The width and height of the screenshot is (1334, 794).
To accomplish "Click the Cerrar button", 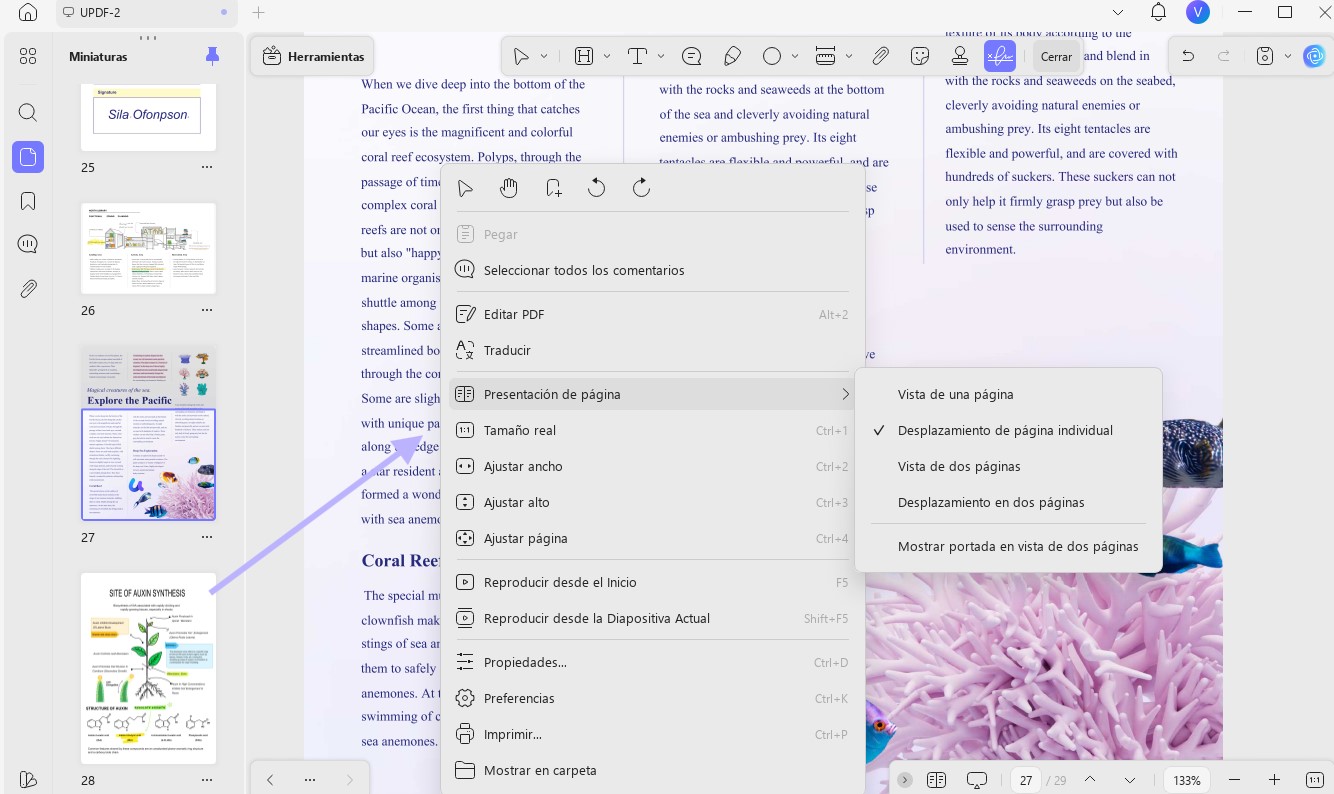I will pos(1056,57).
